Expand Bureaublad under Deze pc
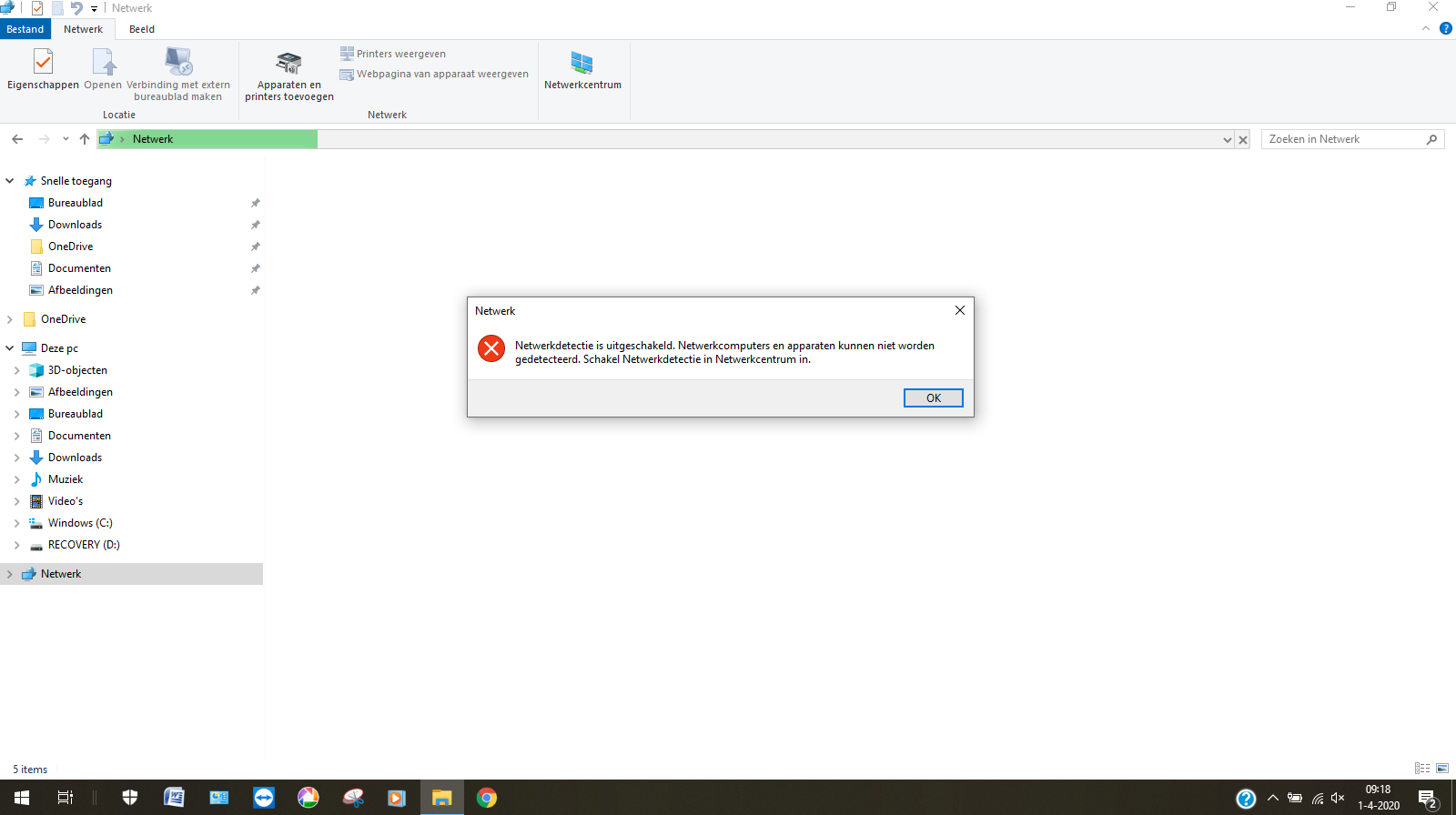Viewport: 1456px width, 815px height. point(17,414)
